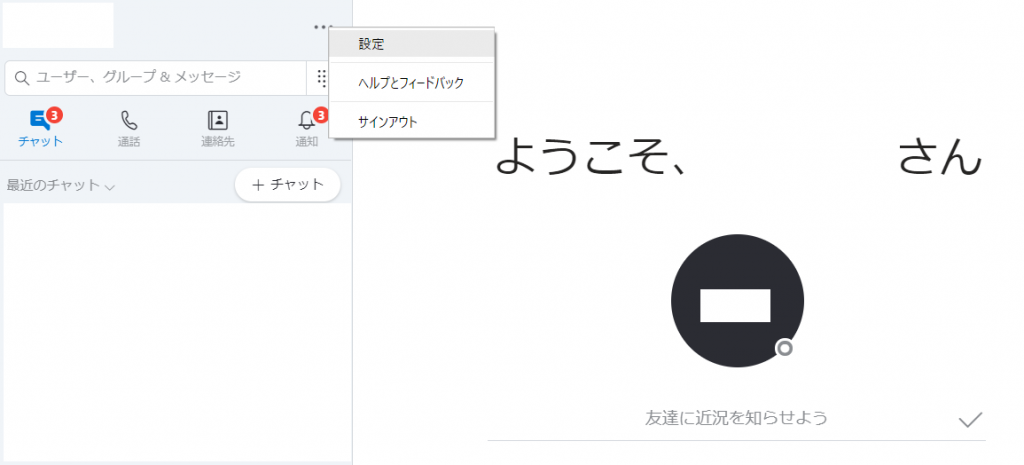Screen dimensions: 1024x465
Task: Select 設定 from the menu
Action: click(411, 44)
